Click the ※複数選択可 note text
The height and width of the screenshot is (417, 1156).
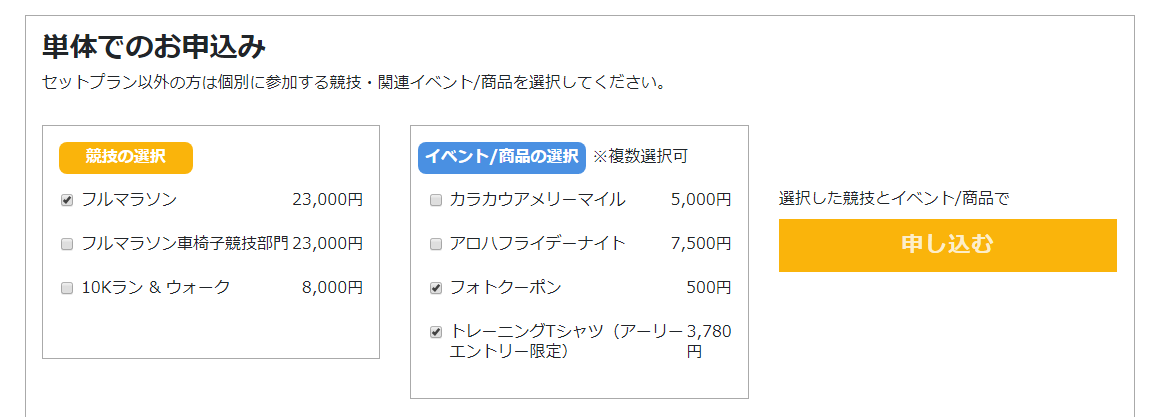(x=640, y=156)
